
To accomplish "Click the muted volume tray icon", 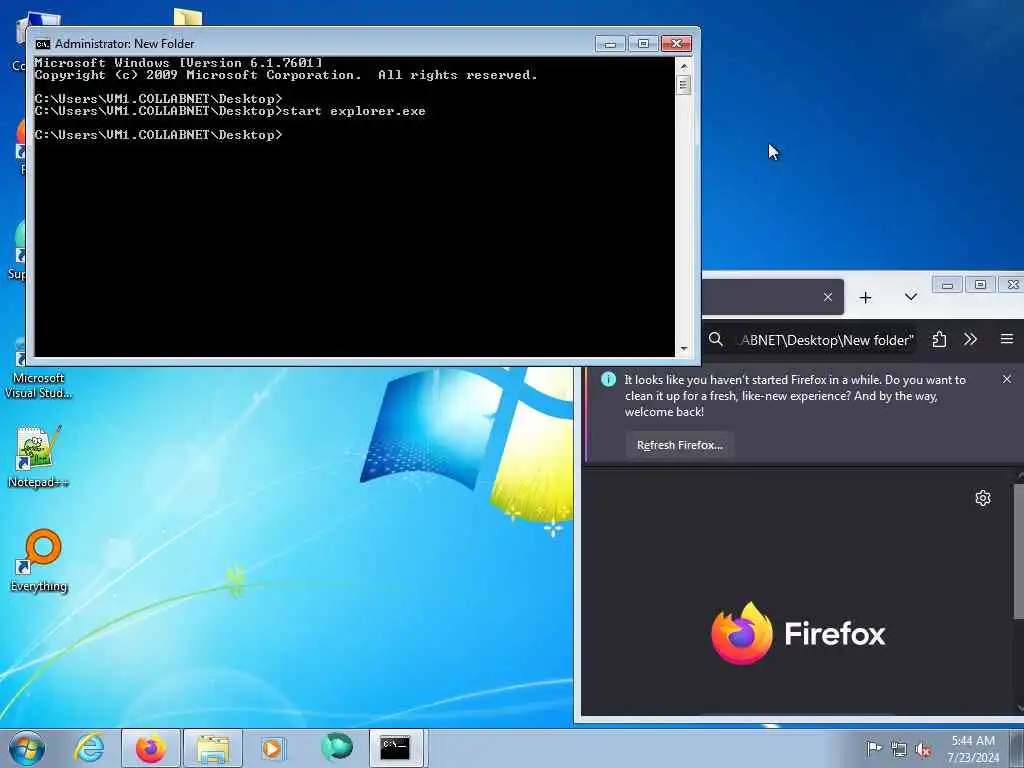I will click(923, 749).
